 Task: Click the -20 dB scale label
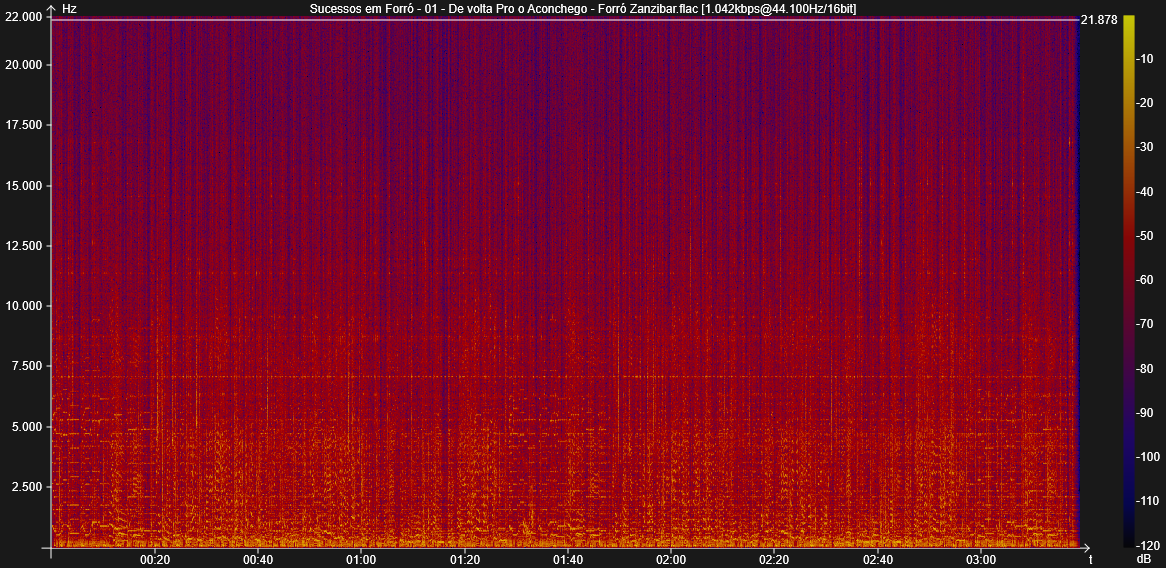pyautogui.click(x=1145, y=103)
